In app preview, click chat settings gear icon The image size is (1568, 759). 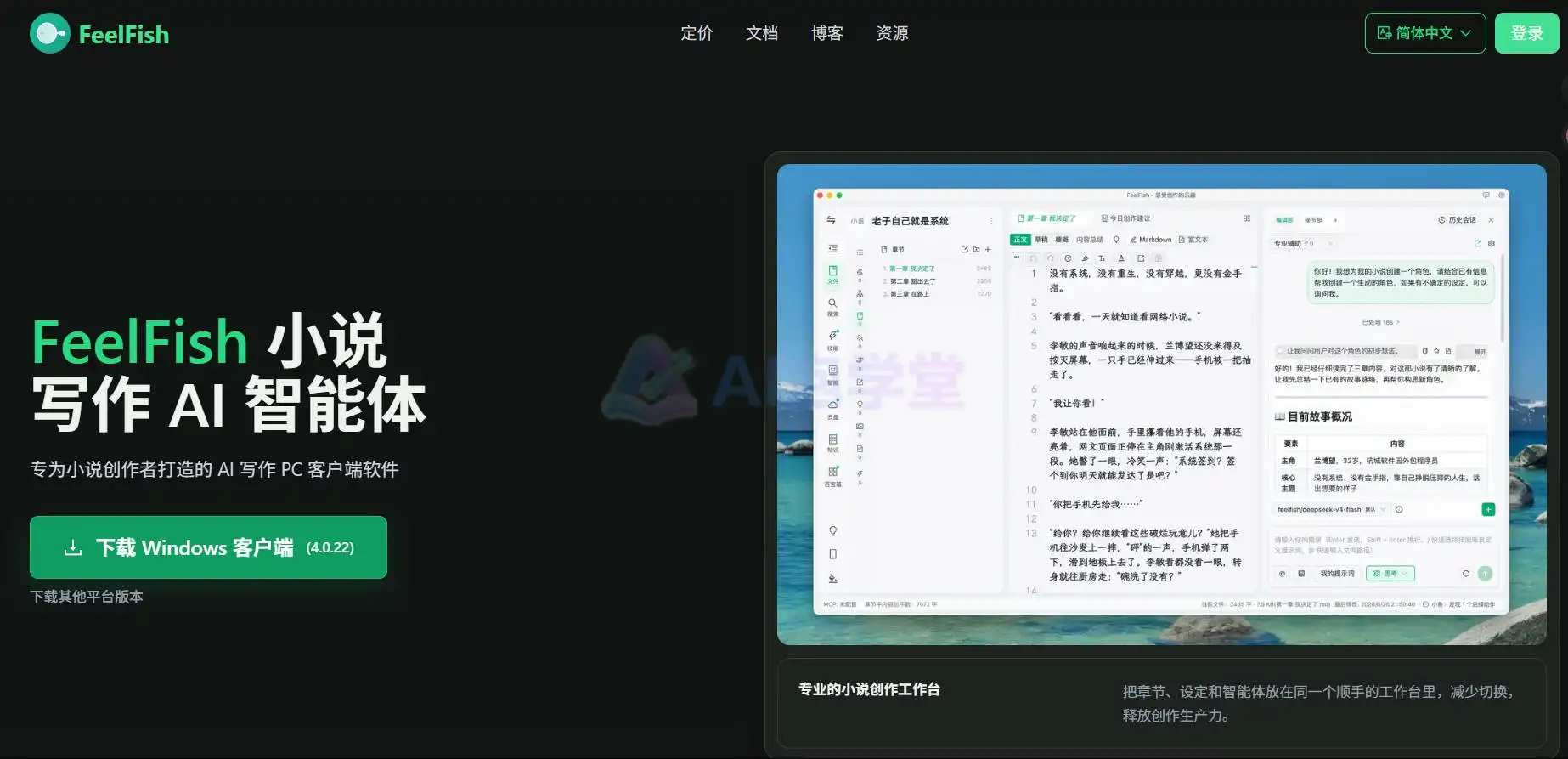coord(1492,244)
